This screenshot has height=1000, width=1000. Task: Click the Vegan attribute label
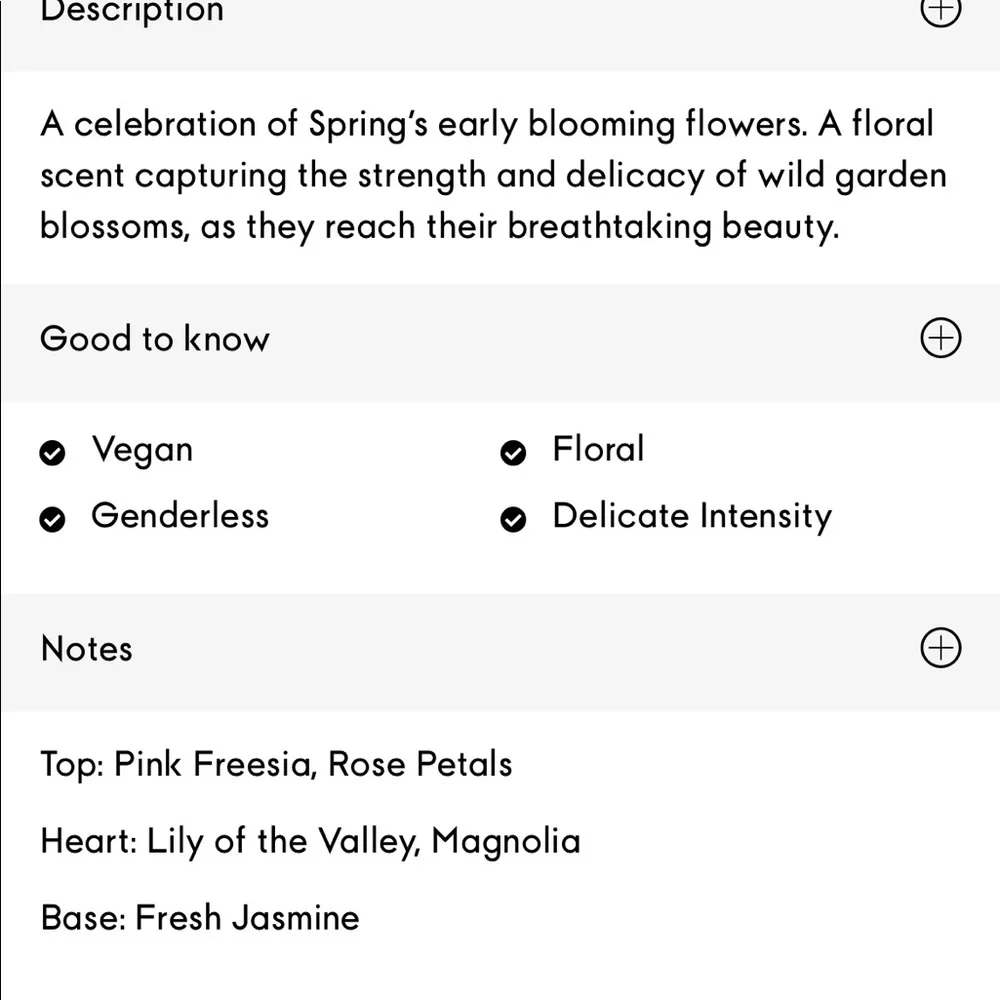click(x=142, y=450)
